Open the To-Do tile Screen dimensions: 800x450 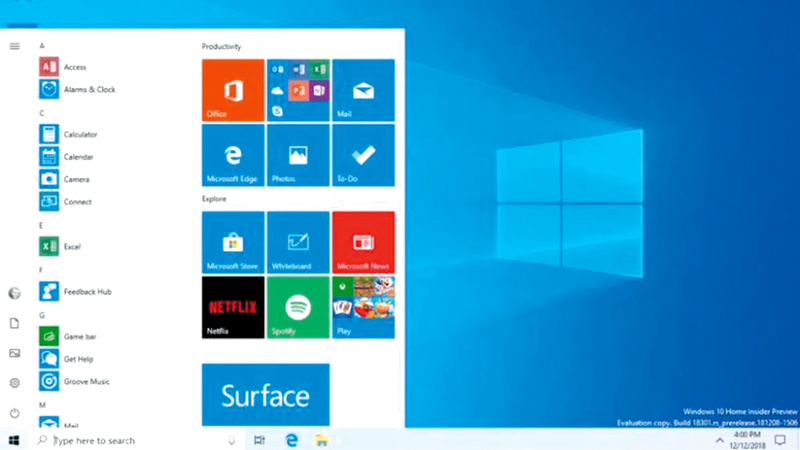click(363, 155)
